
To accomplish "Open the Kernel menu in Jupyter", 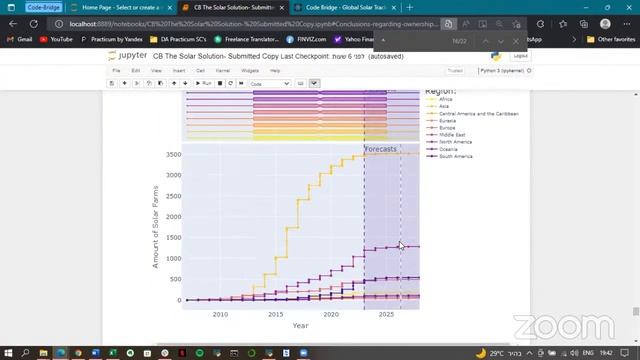I will coord(223,71).
